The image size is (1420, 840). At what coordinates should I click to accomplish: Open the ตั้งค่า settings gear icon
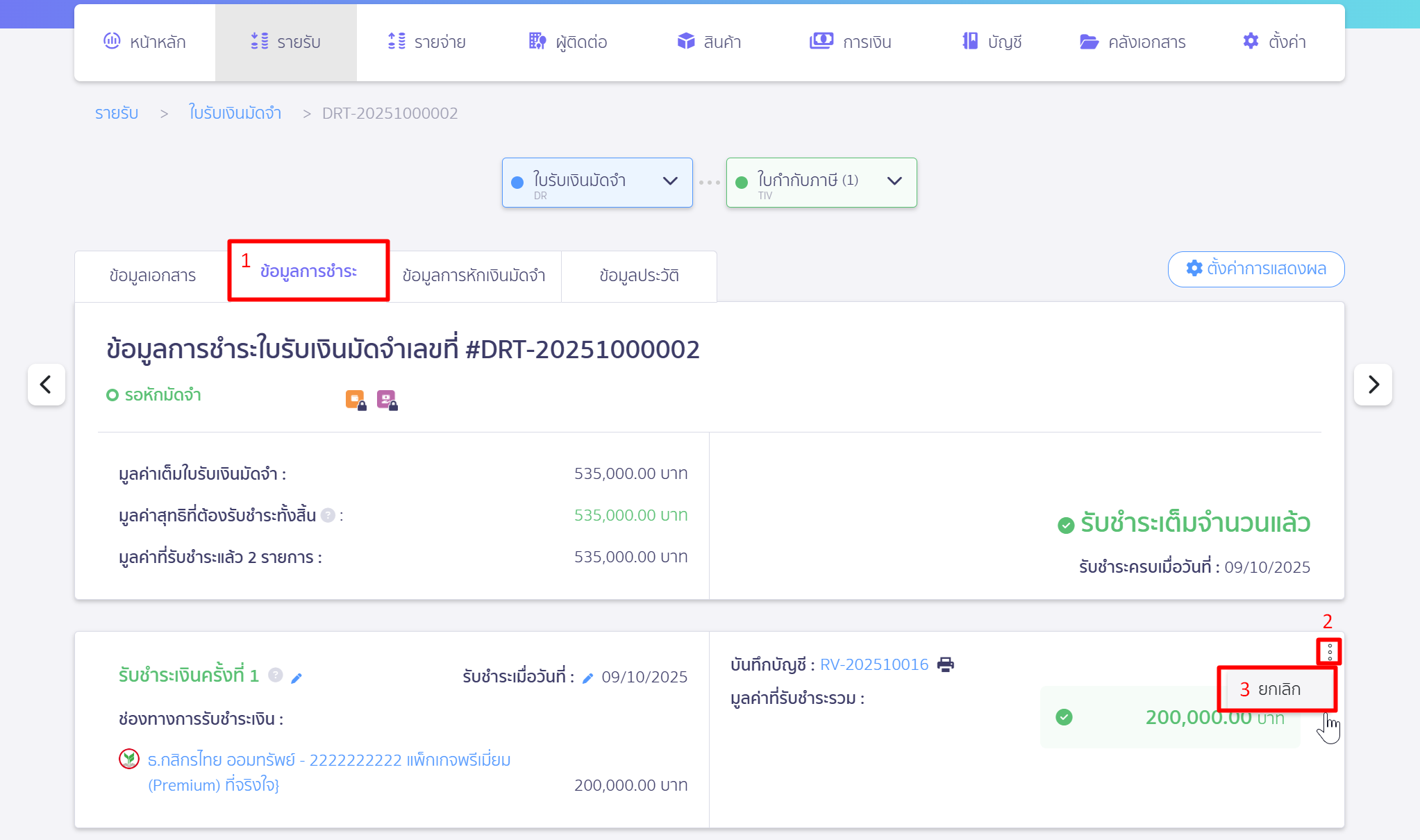pos(1251,41)
